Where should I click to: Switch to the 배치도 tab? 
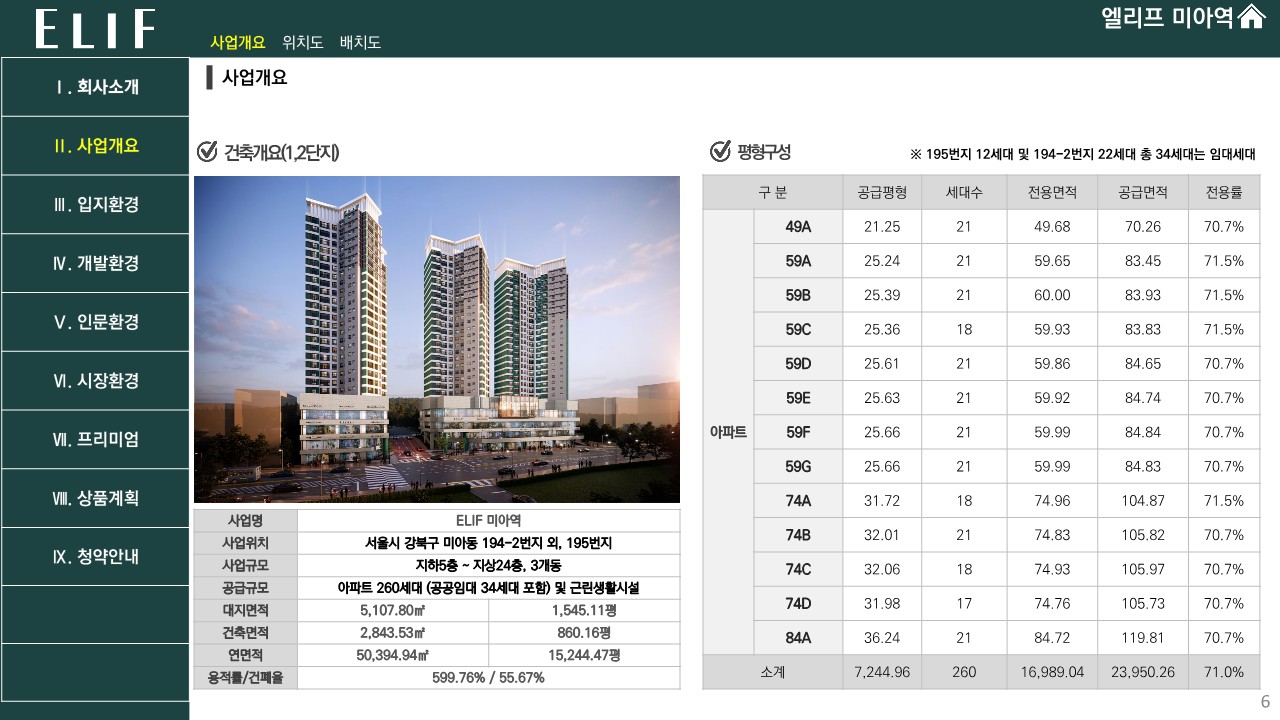tap(360, 42)
